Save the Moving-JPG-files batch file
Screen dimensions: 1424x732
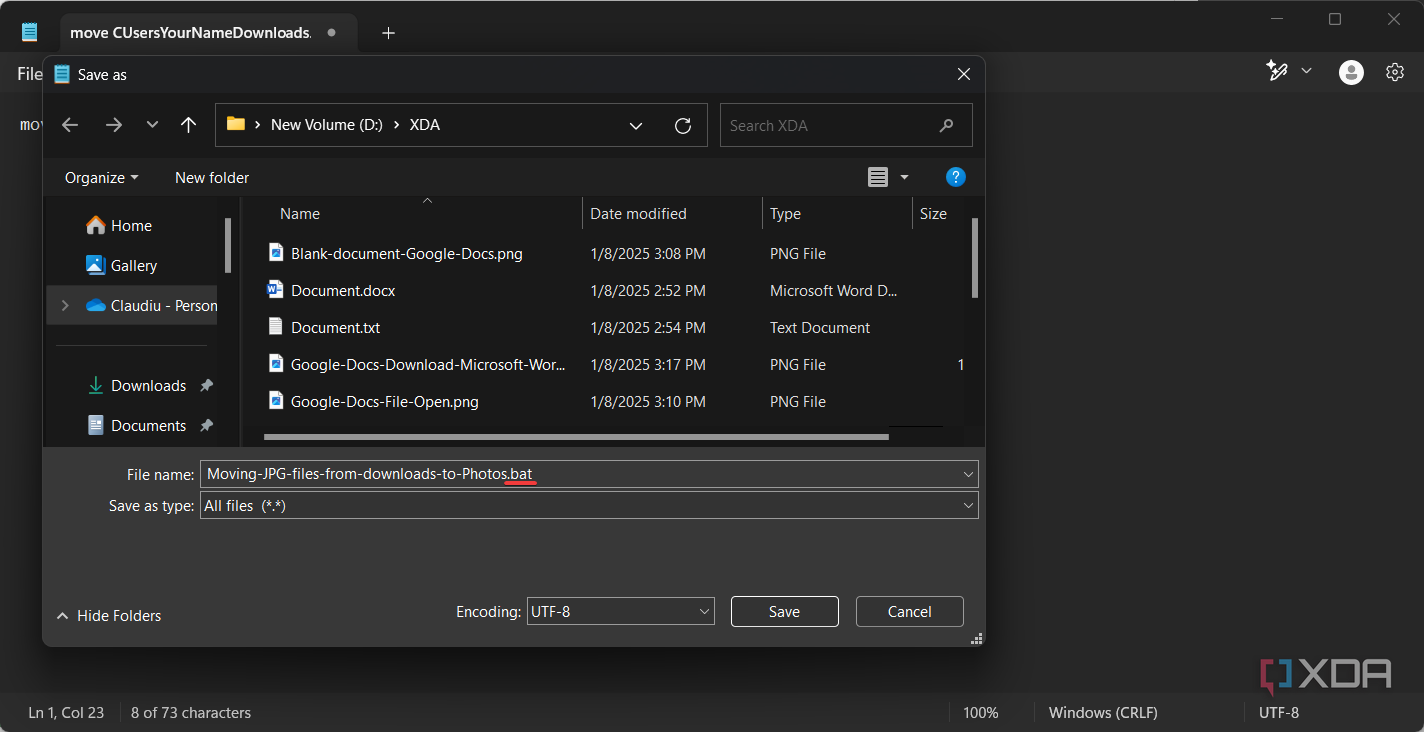[784, 611]
